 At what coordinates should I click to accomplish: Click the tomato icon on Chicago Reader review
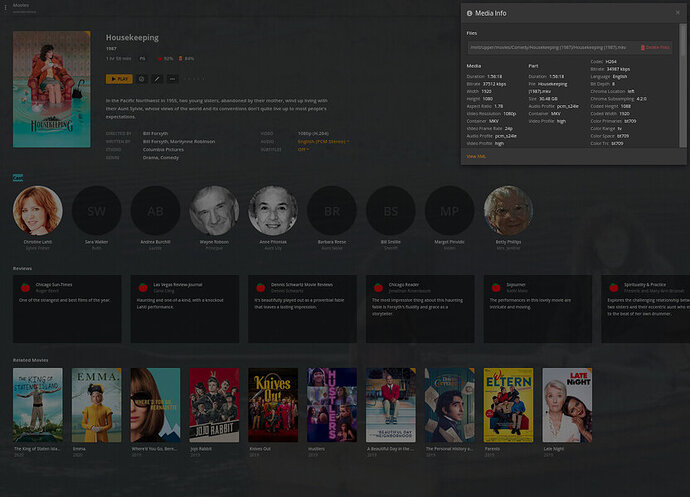click(378, 287)
